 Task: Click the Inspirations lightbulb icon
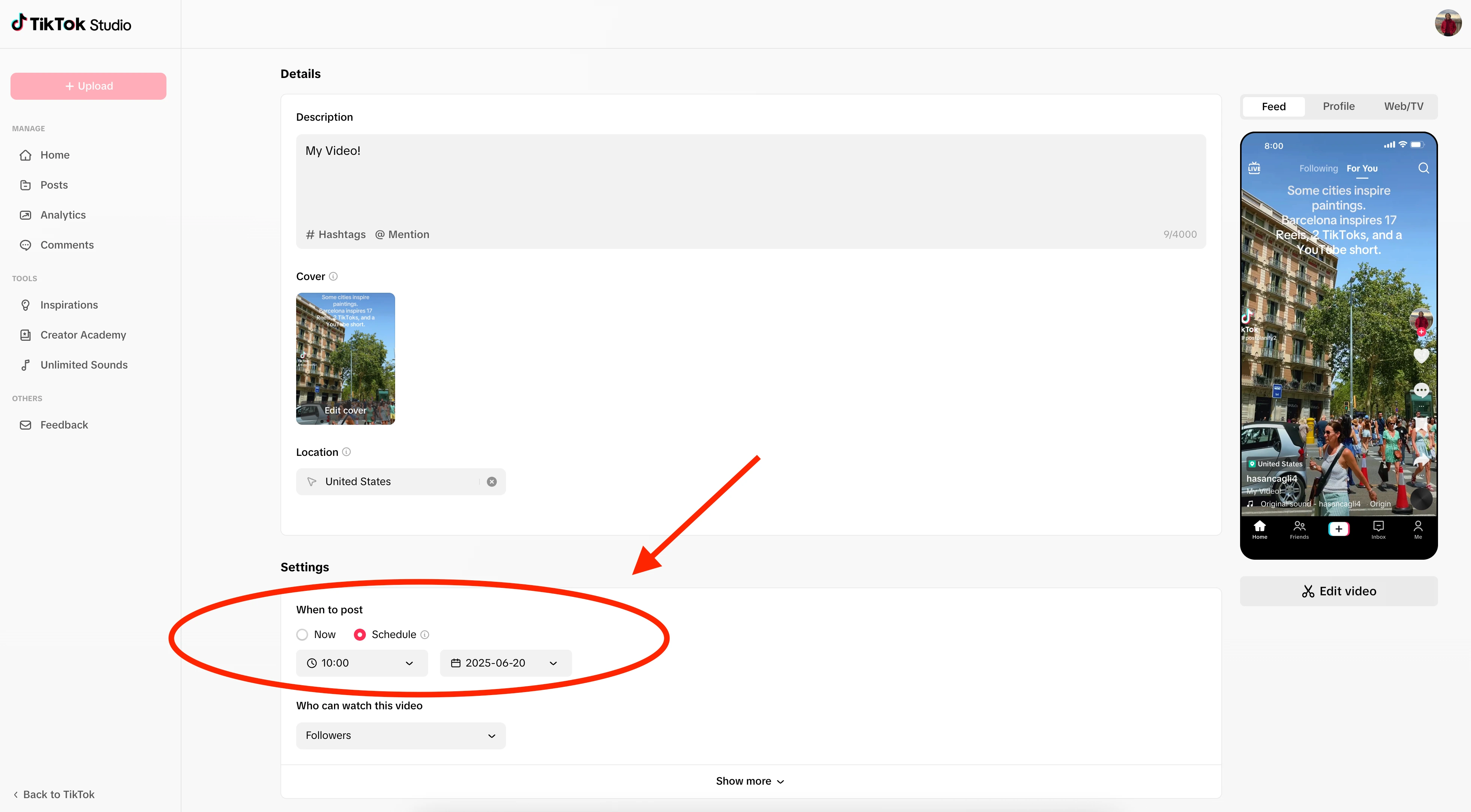(26, 305)
